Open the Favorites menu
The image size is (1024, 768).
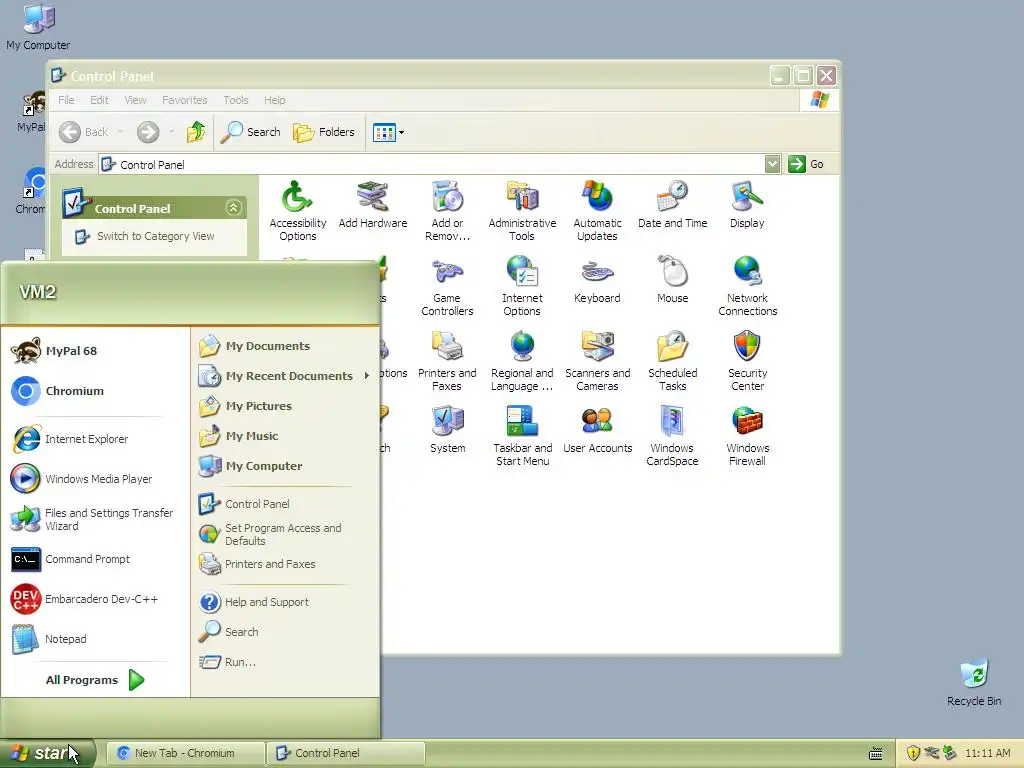click(x=184, y=100)
